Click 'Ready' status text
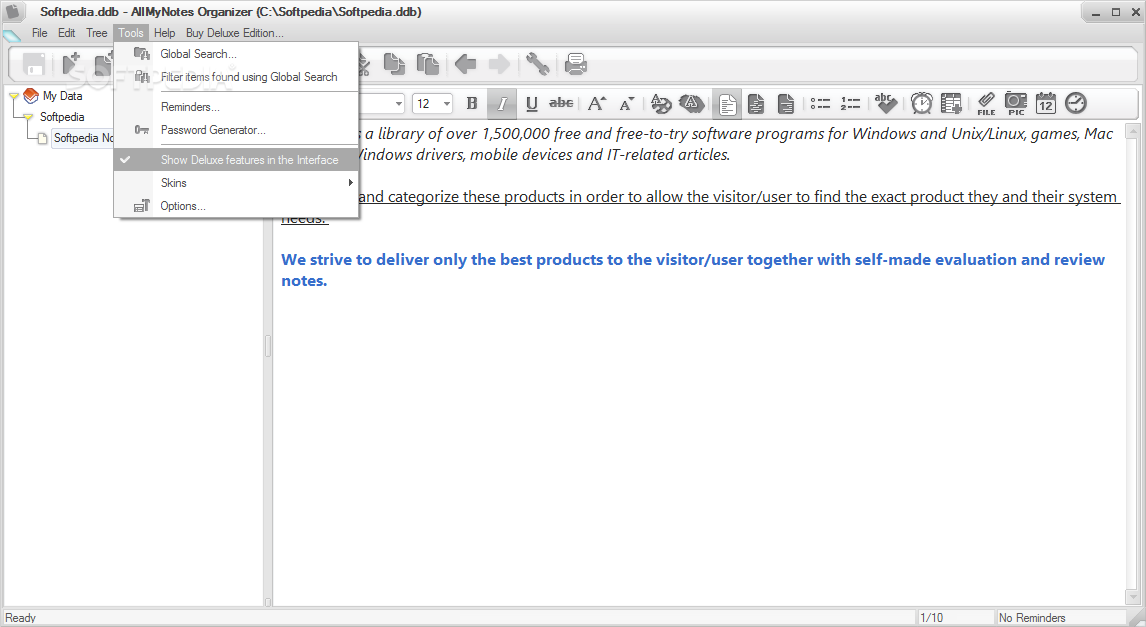The width and height of the screenshot is (1146, 627). tap(20, 618)
